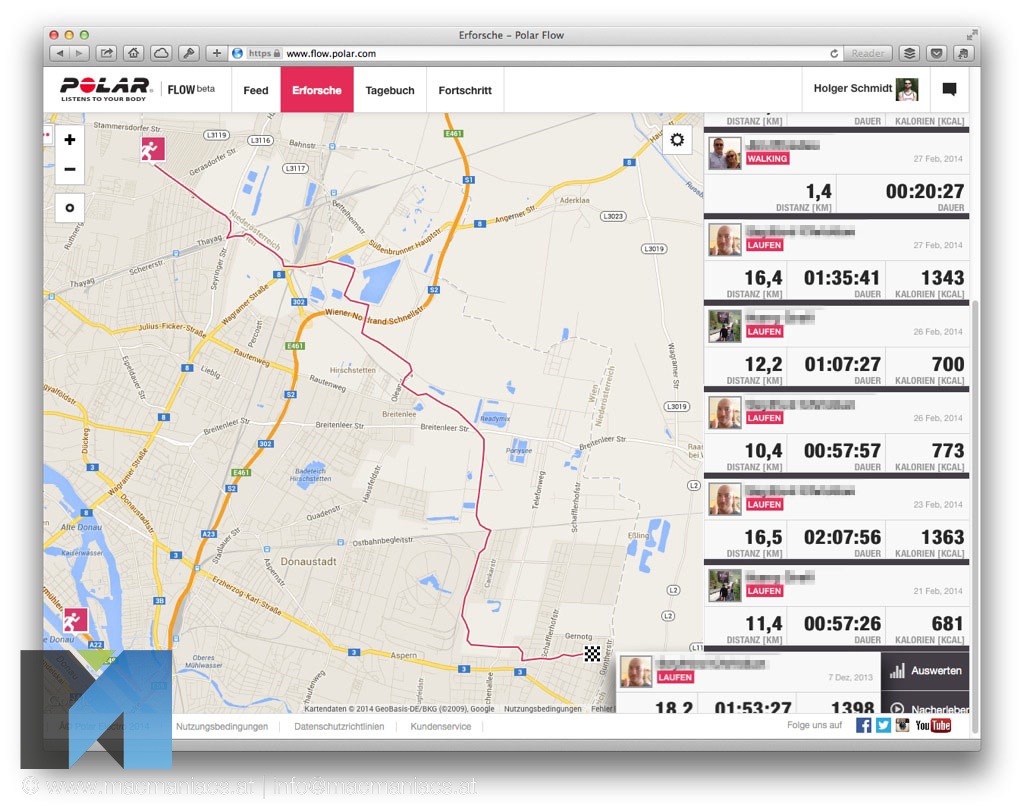Image resolution: width=1024 pixels, height=811 pixels.
Task: Reload the page
Action: tap(834, 54)
